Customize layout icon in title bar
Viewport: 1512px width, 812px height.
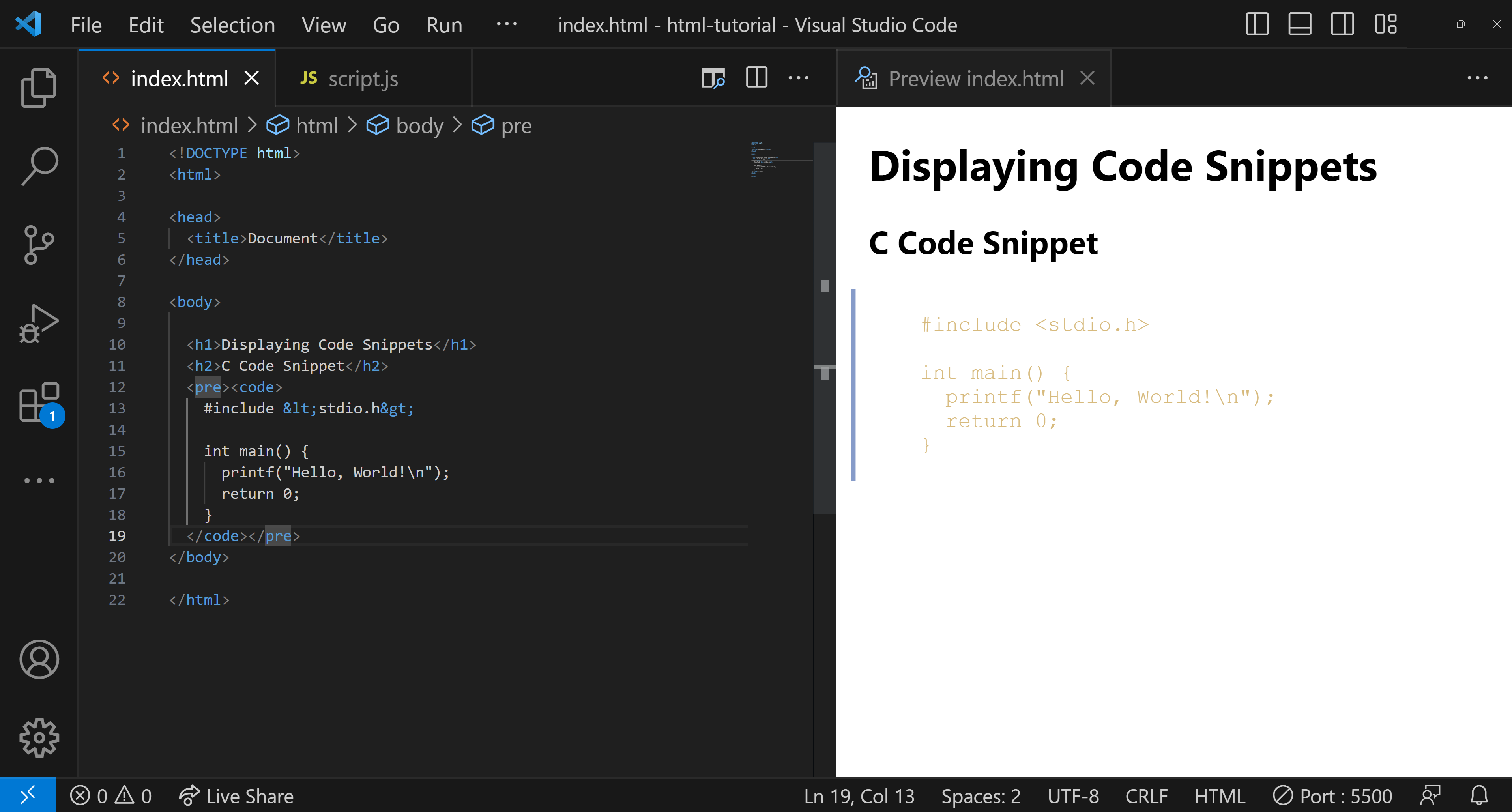[x=1386, y=24]
